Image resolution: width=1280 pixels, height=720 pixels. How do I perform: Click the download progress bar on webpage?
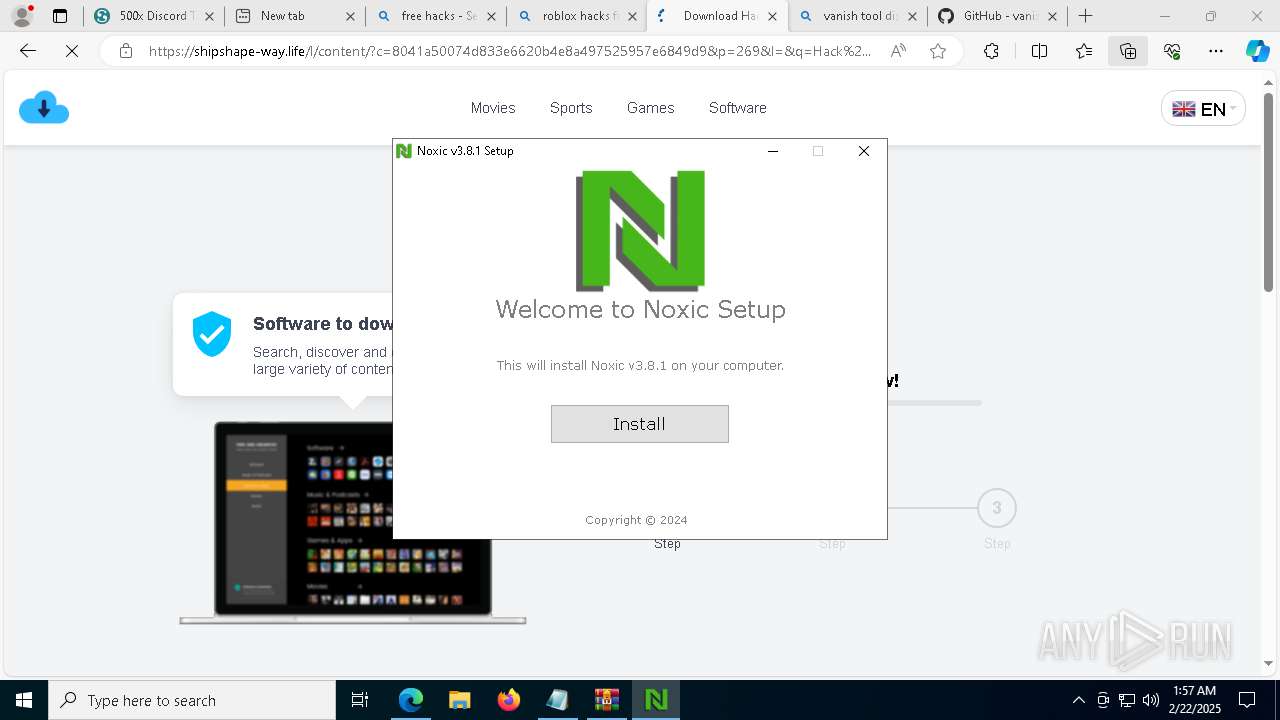[x=934, y=403]
